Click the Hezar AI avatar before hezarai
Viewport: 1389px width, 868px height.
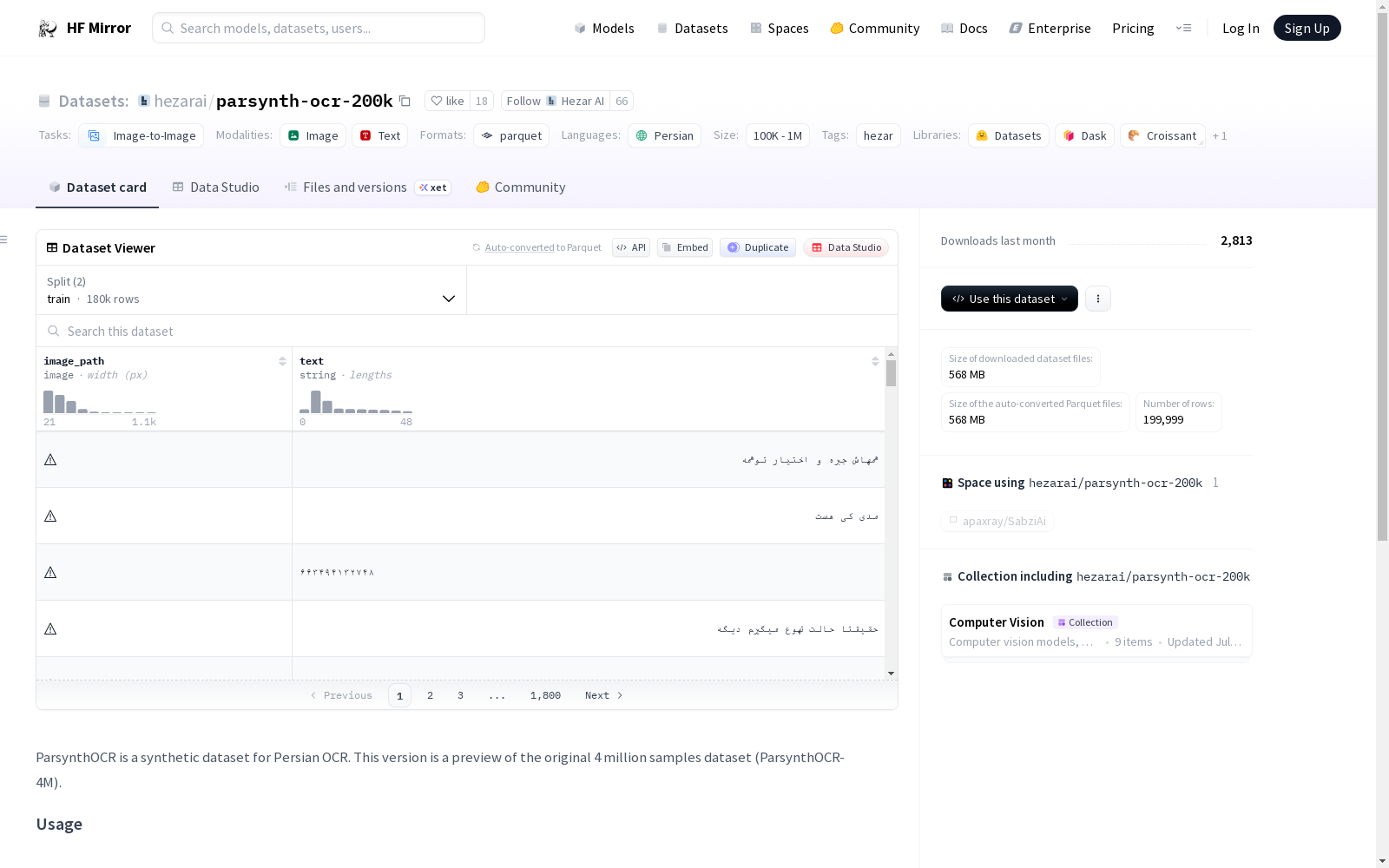(144, 101)
